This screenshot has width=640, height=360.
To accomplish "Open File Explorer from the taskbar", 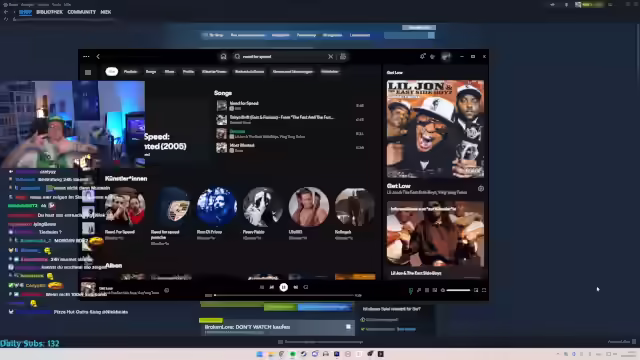I will tap(271, 354).
